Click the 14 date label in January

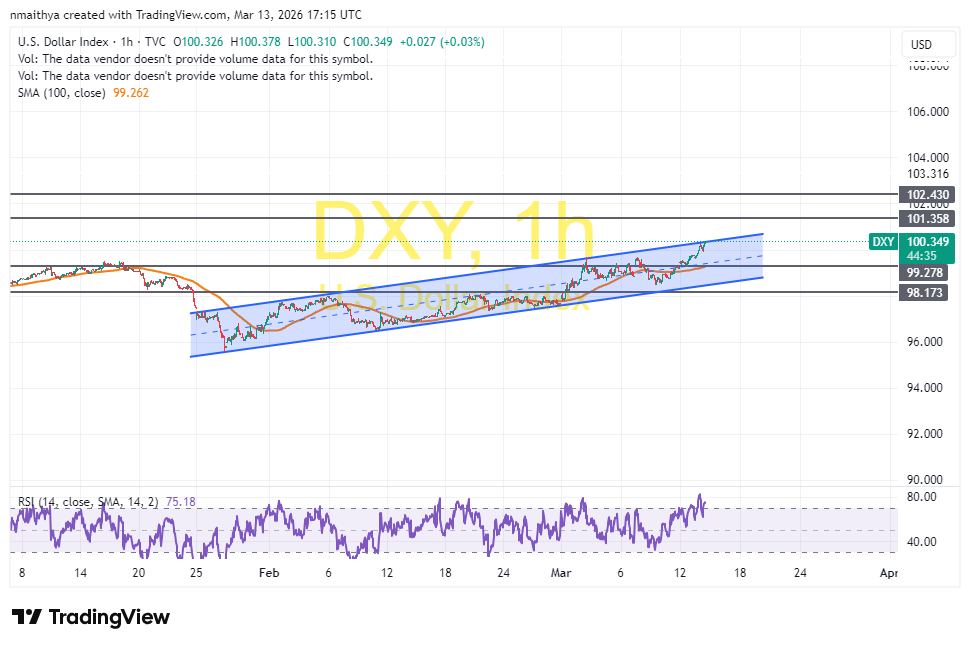tap(80, 573)
